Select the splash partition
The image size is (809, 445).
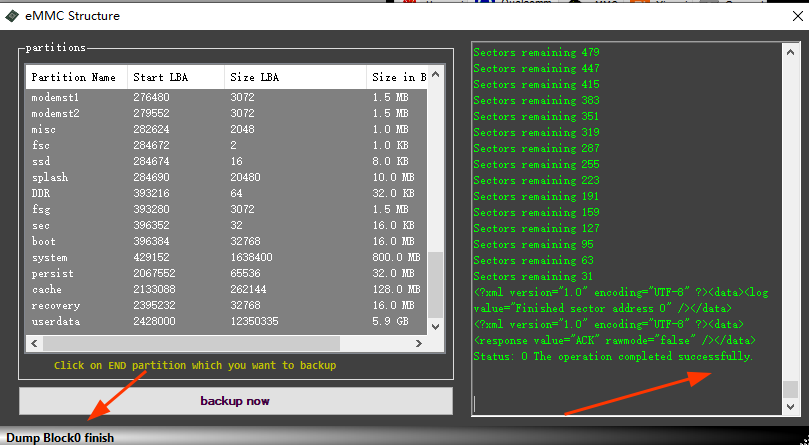pos(226,177)
